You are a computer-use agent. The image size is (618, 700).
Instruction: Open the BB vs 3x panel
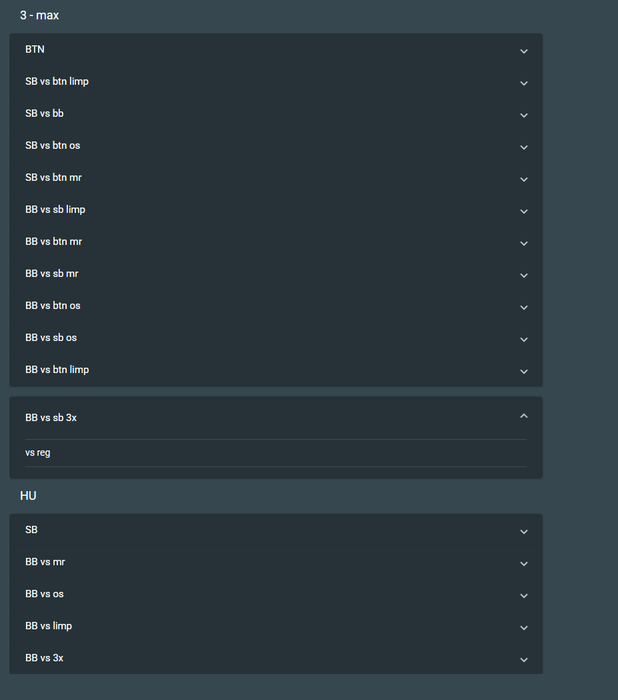click(x=524, y=659)
